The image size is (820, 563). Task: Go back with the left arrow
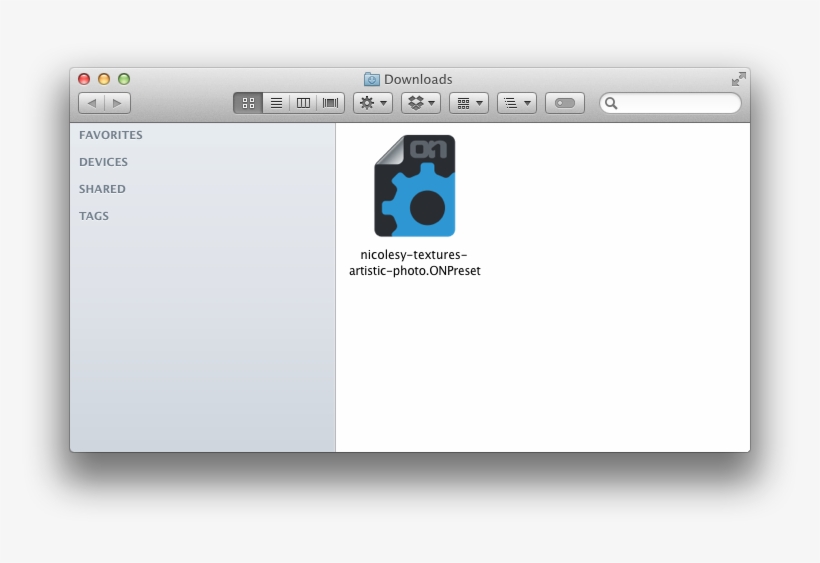92,103
